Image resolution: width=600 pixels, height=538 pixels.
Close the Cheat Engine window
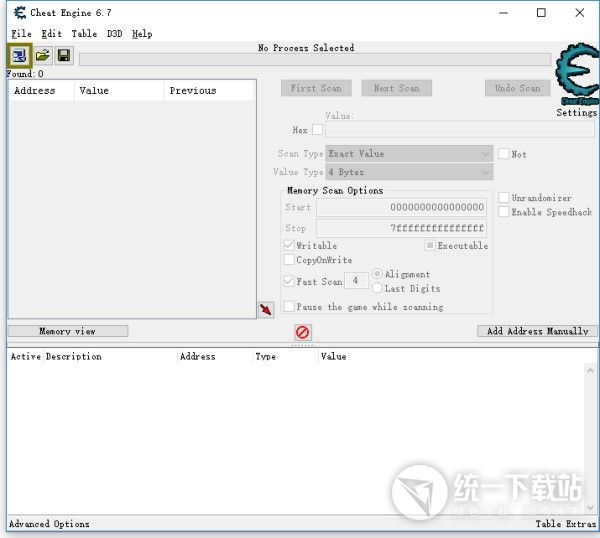point(580,13)
